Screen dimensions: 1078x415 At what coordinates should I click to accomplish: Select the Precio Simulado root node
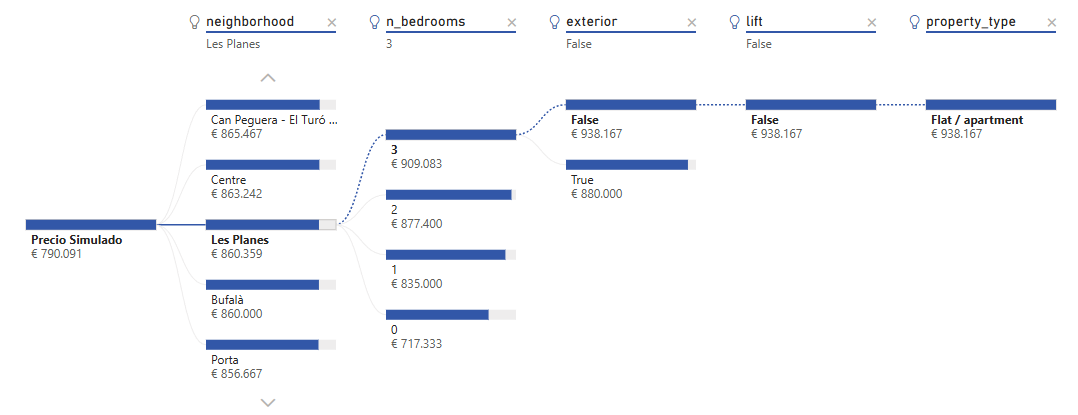pyautogui.click(x=91, y=225)
